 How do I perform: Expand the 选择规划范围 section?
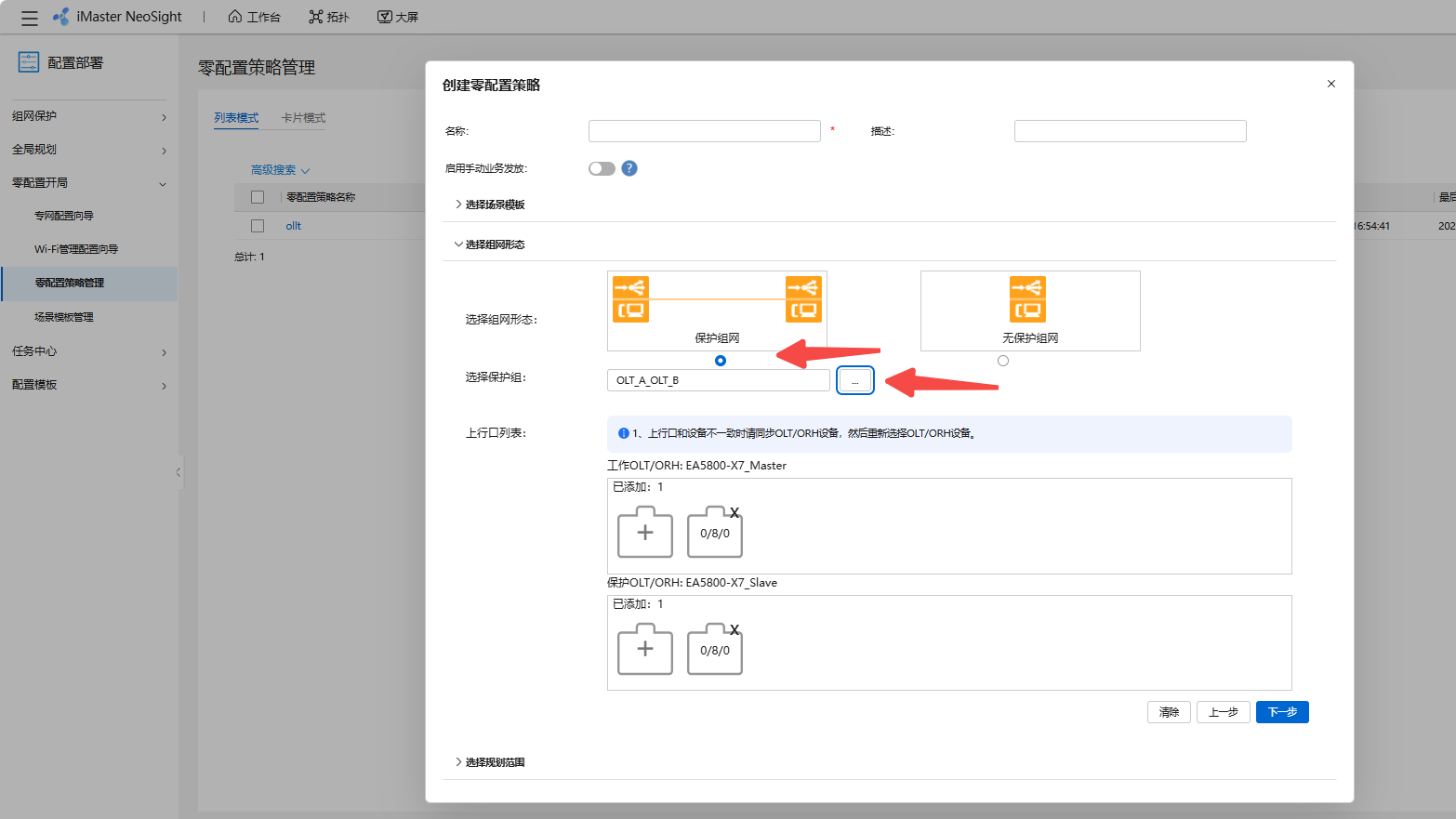(489, 762)
